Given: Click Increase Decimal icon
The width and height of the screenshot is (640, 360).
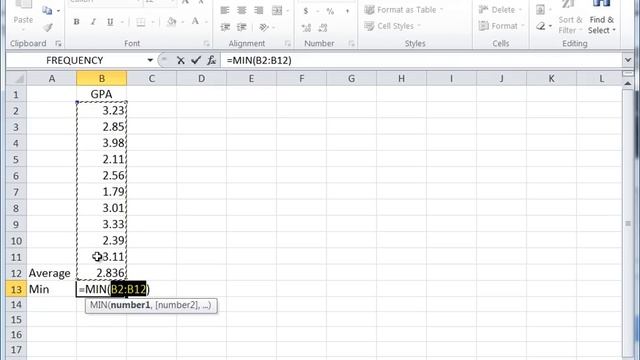Looking at the screenshot, I should pos(306,28).
